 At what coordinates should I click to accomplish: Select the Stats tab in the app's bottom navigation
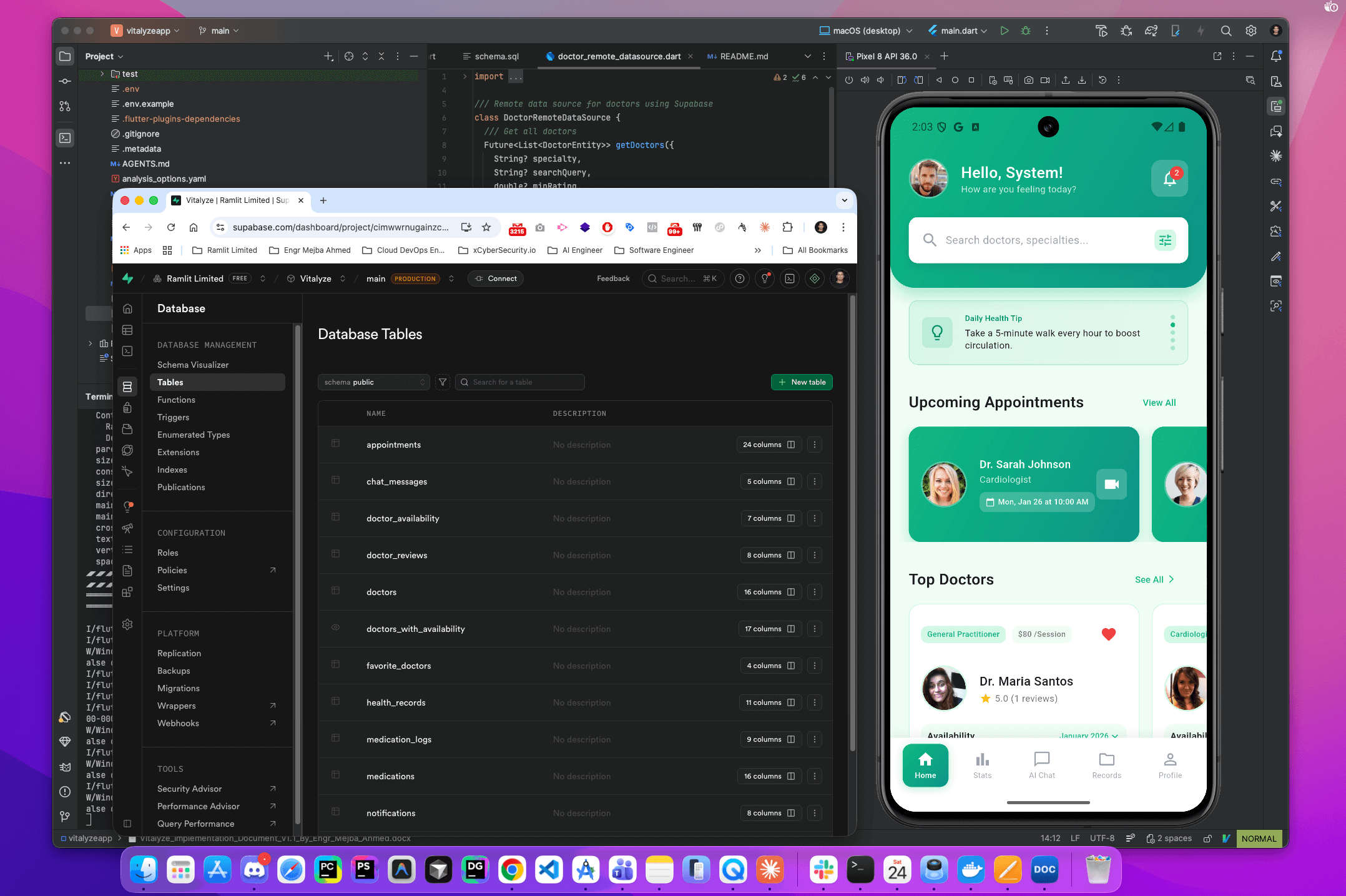982,765
